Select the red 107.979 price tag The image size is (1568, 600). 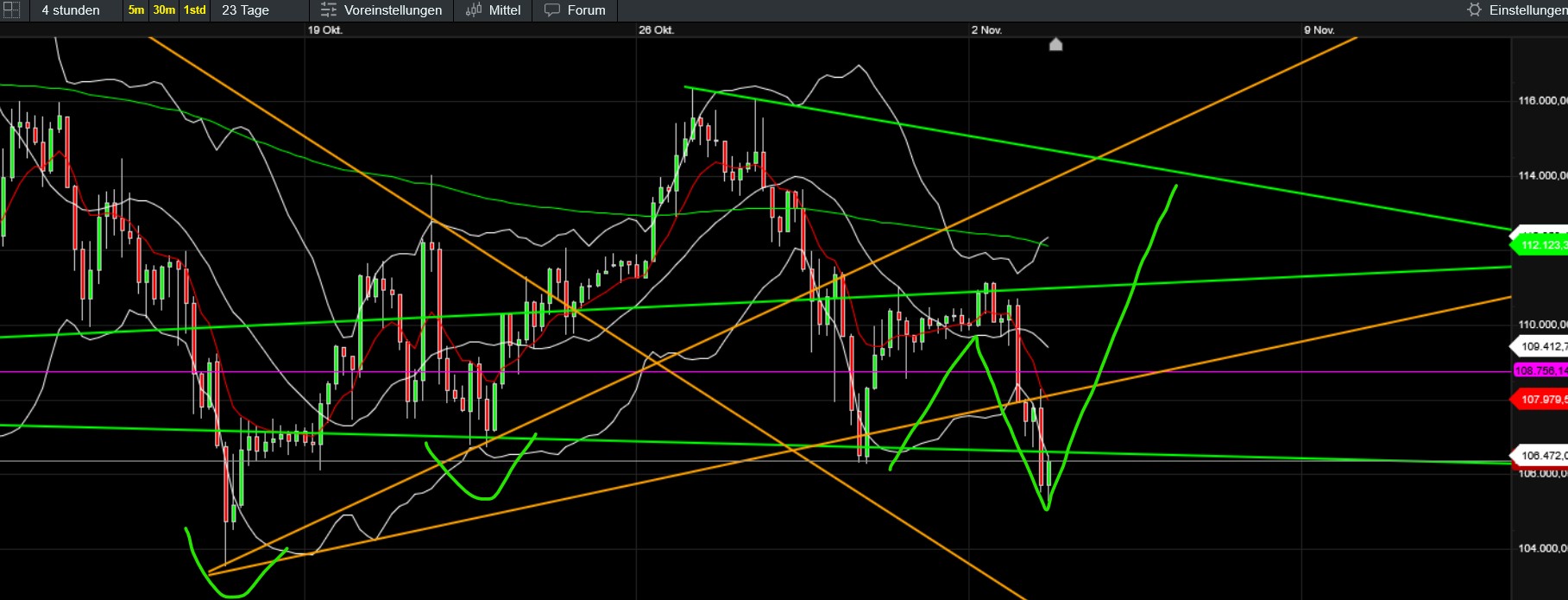tap(1541, 400)
